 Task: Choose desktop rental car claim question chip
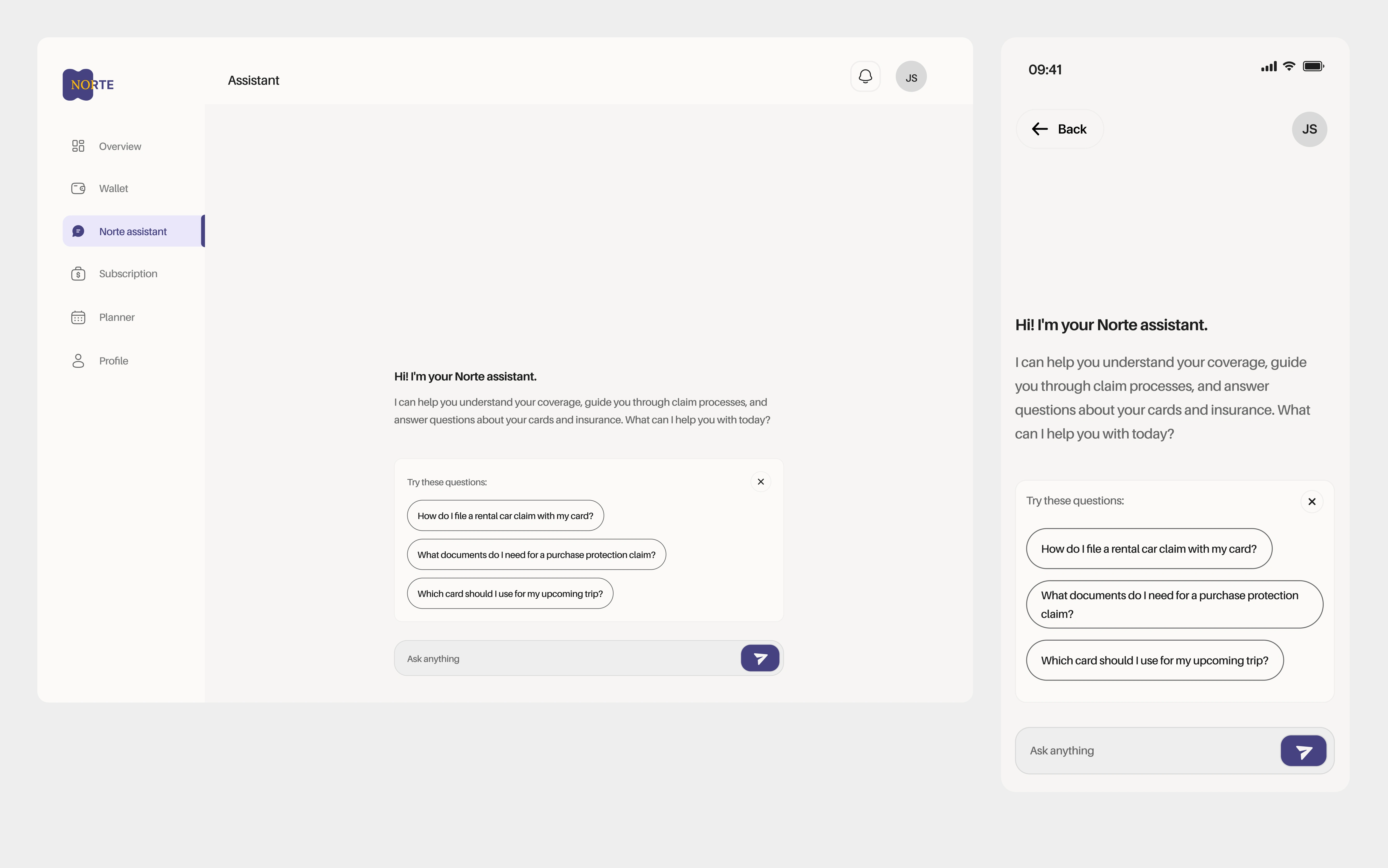click(x=505, y=515)
